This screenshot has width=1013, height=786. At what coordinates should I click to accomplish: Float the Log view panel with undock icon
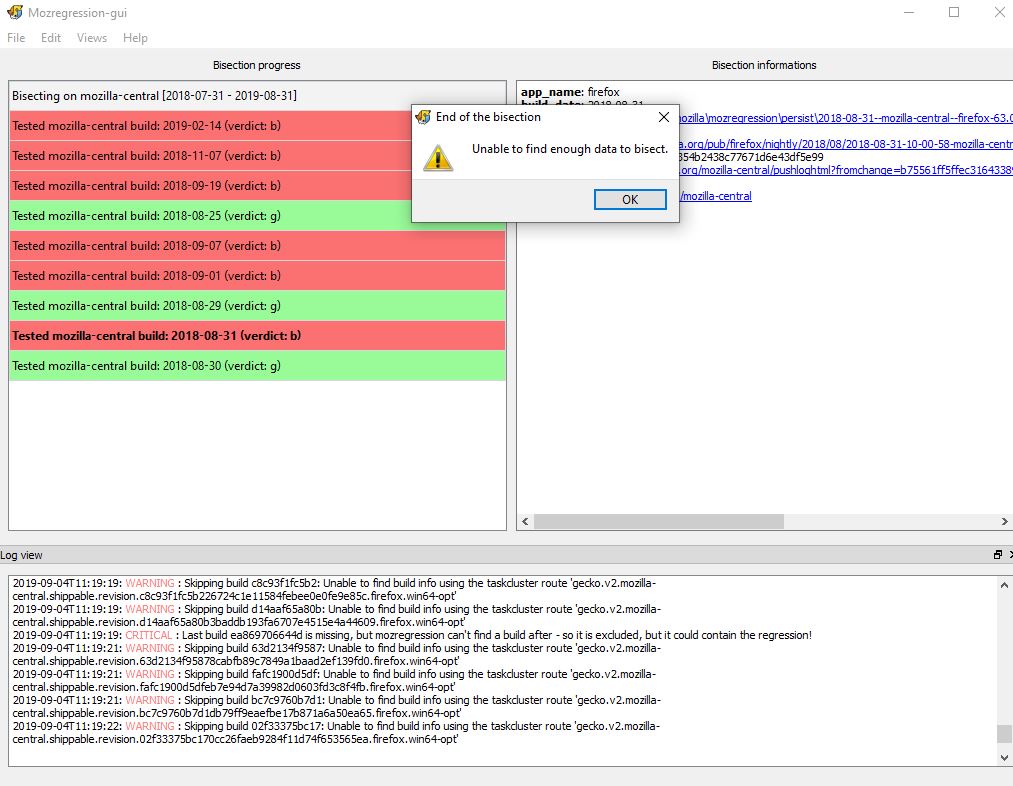pos(997,555)
